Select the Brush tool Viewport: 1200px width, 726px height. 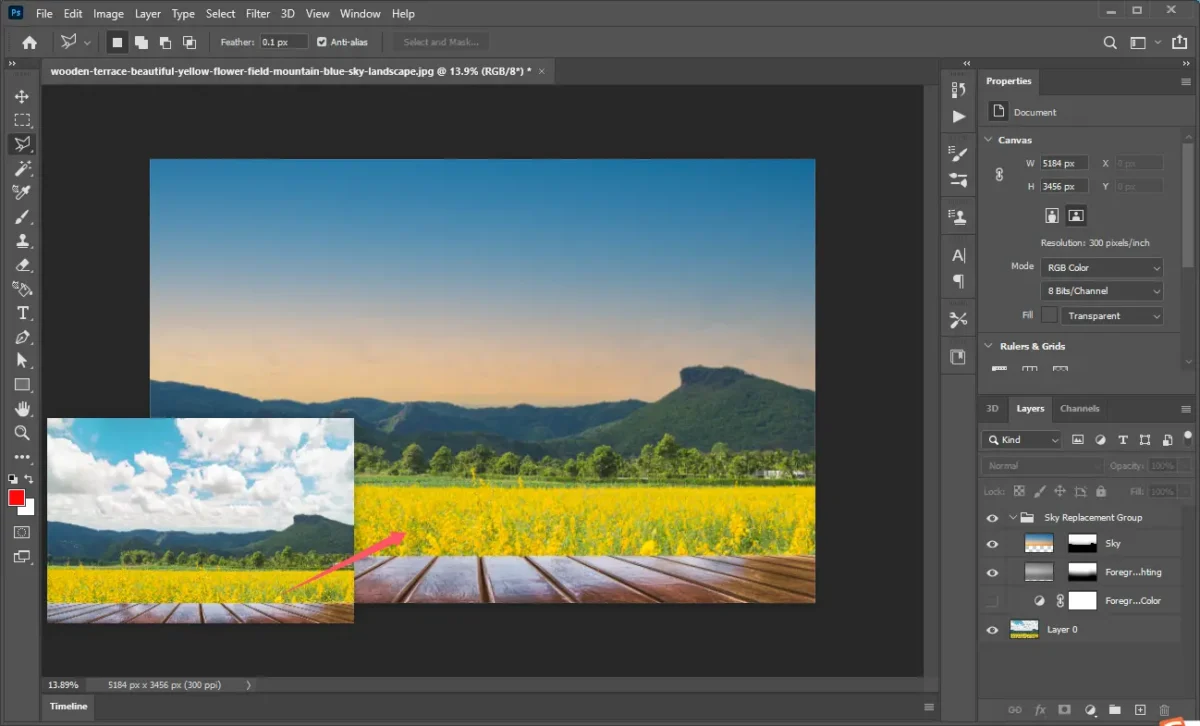click(x=22, y=217)
